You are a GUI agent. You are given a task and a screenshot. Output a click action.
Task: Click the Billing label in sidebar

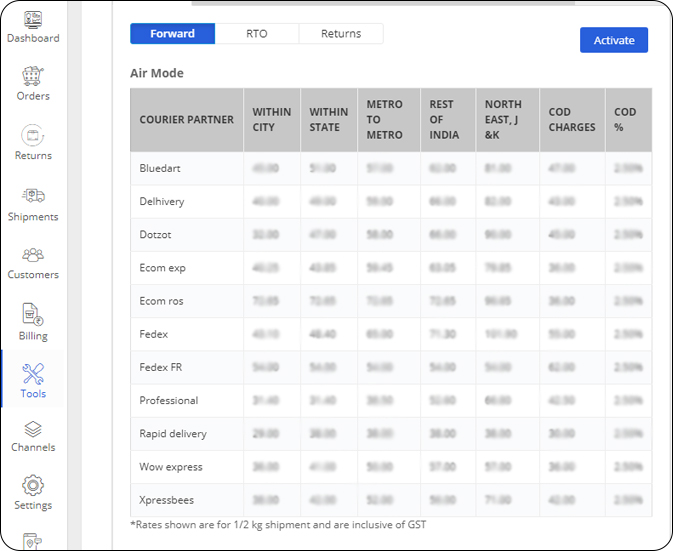point(33,336)
